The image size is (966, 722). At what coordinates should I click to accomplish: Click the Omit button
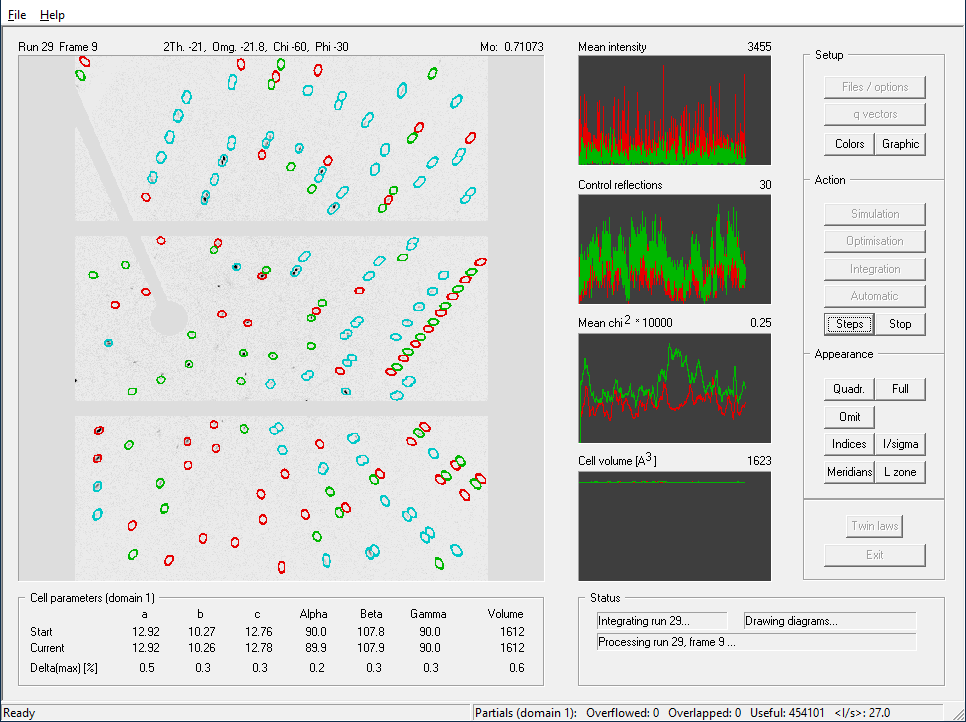click(x=849, y=417)
